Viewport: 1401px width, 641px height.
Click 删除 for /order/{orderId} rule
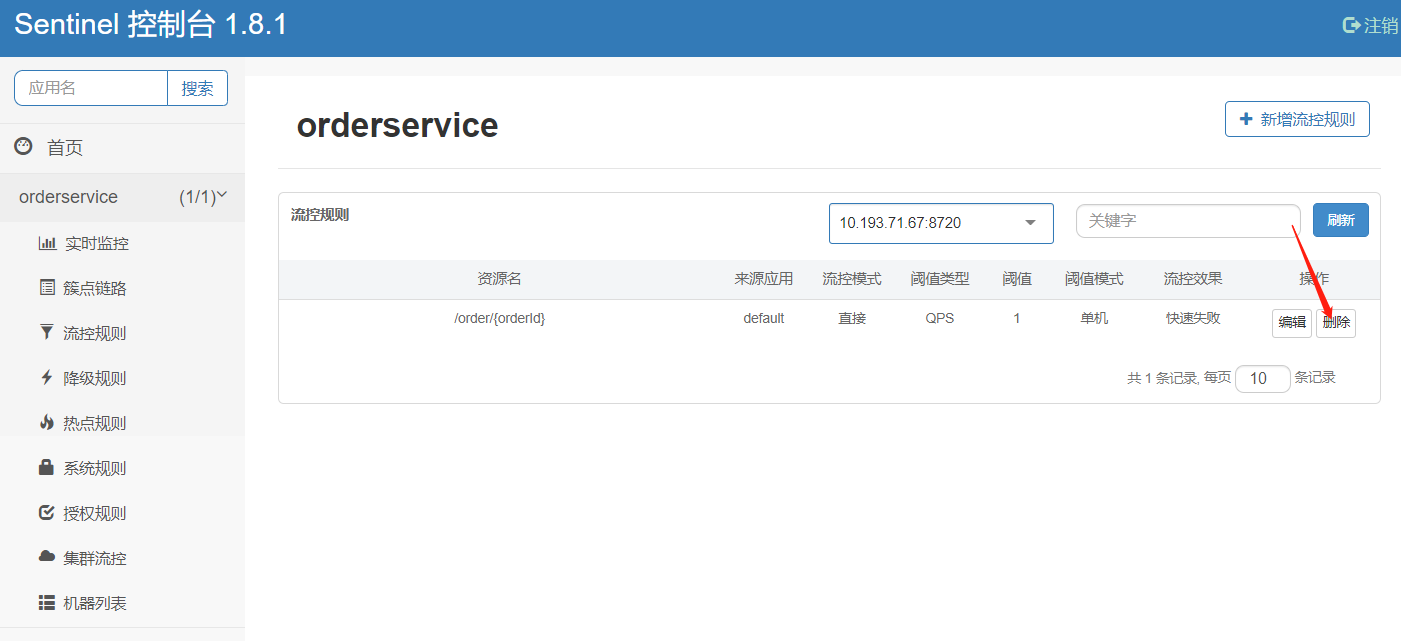point(1336,323)
